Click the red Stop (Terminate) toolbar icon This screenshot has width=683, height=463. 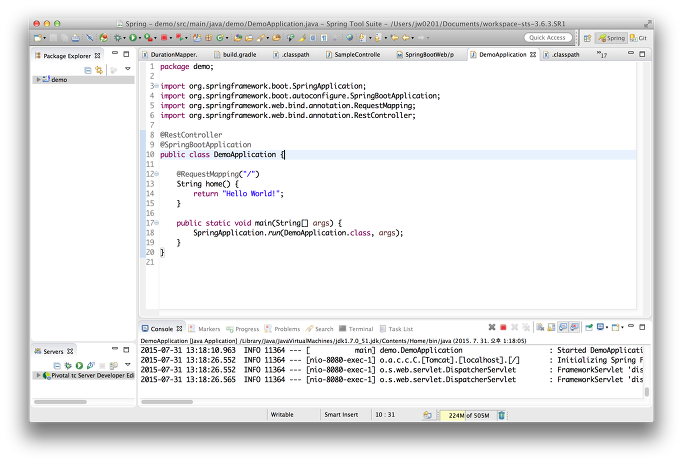[x=164, y=38]
